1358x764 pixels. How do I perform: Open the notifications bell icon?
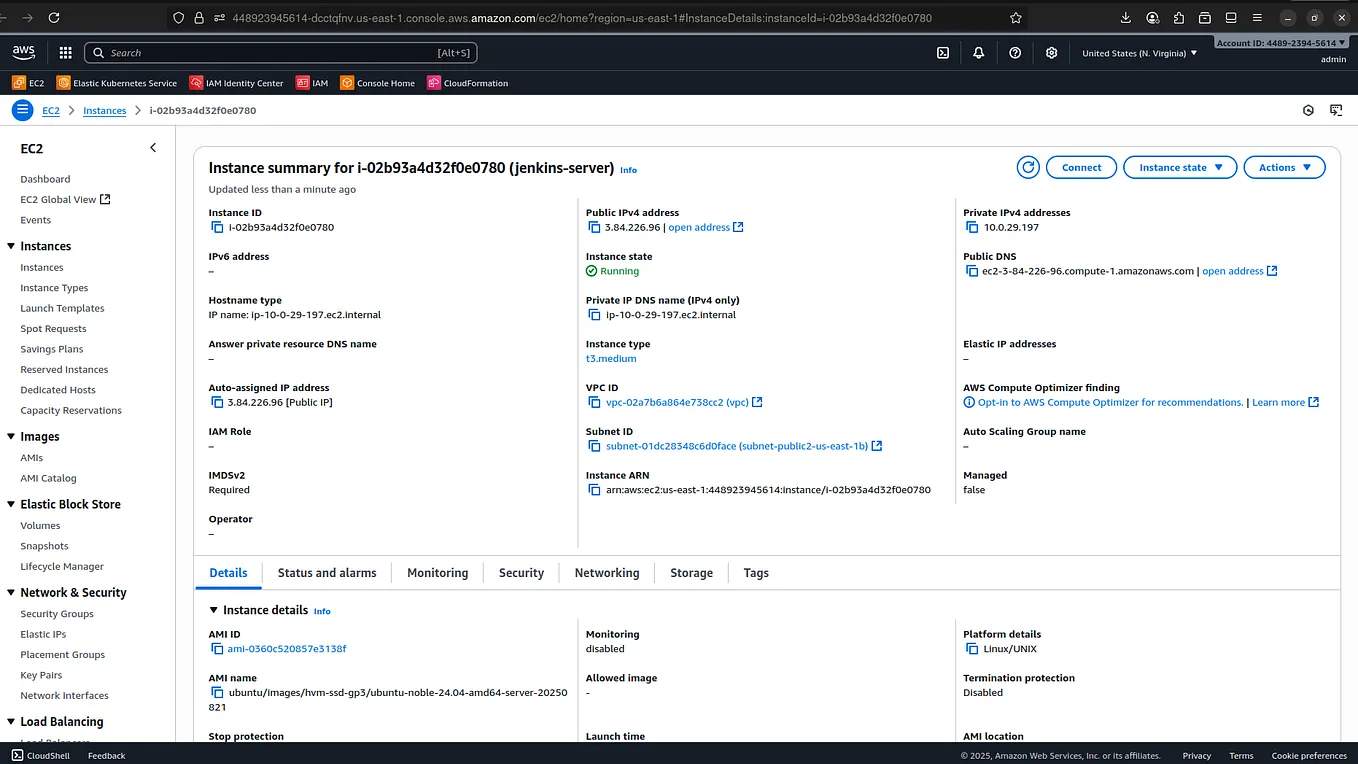[x=978, y=52]
